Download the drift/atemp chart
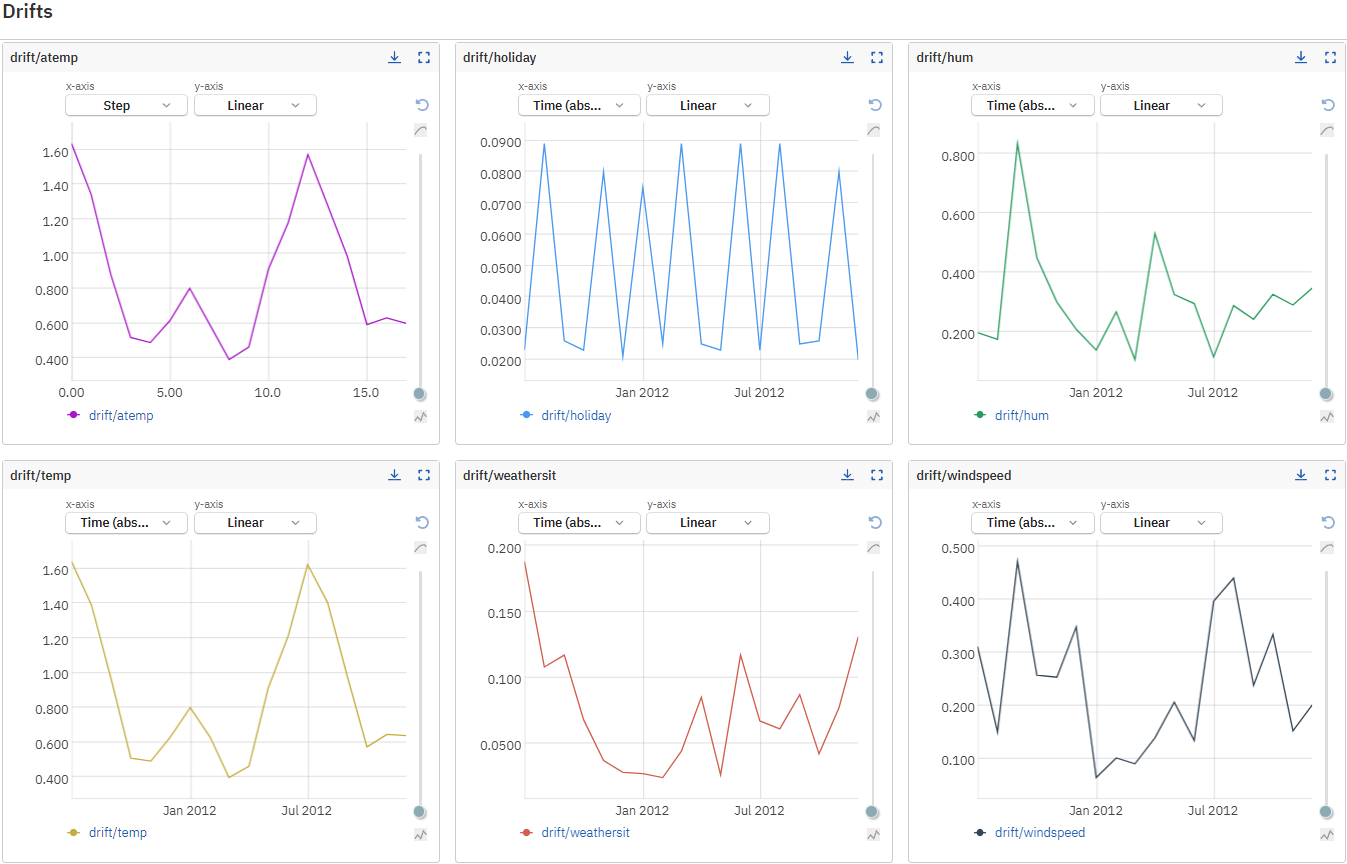Image resolution: width=1347 pixels, height=864 pixels. click(394, 58)
